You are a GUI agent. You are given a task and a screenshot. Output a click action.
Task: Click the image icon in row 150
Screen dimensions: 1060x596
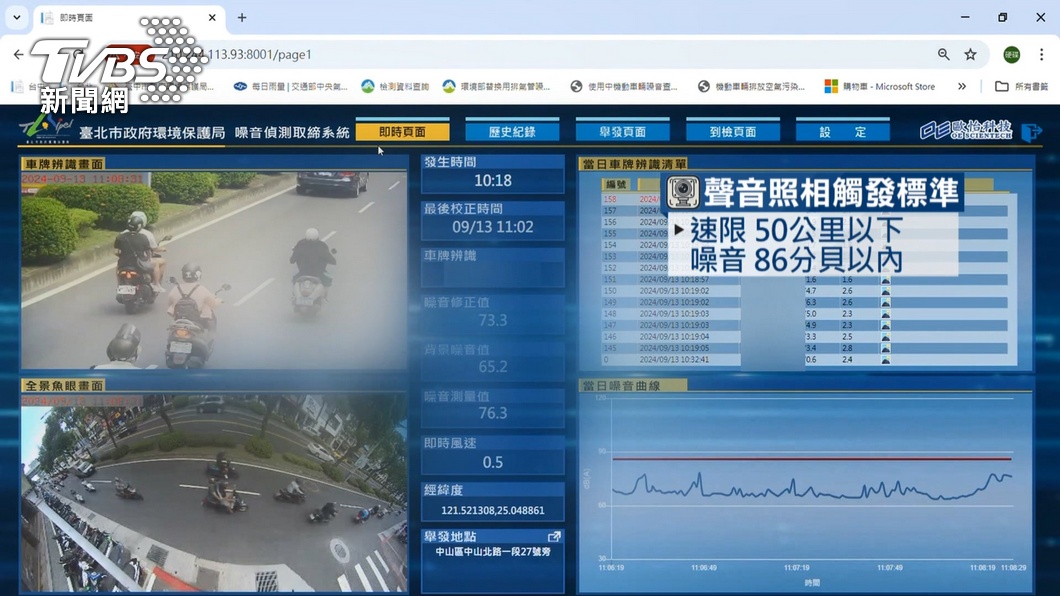[886, 291]
